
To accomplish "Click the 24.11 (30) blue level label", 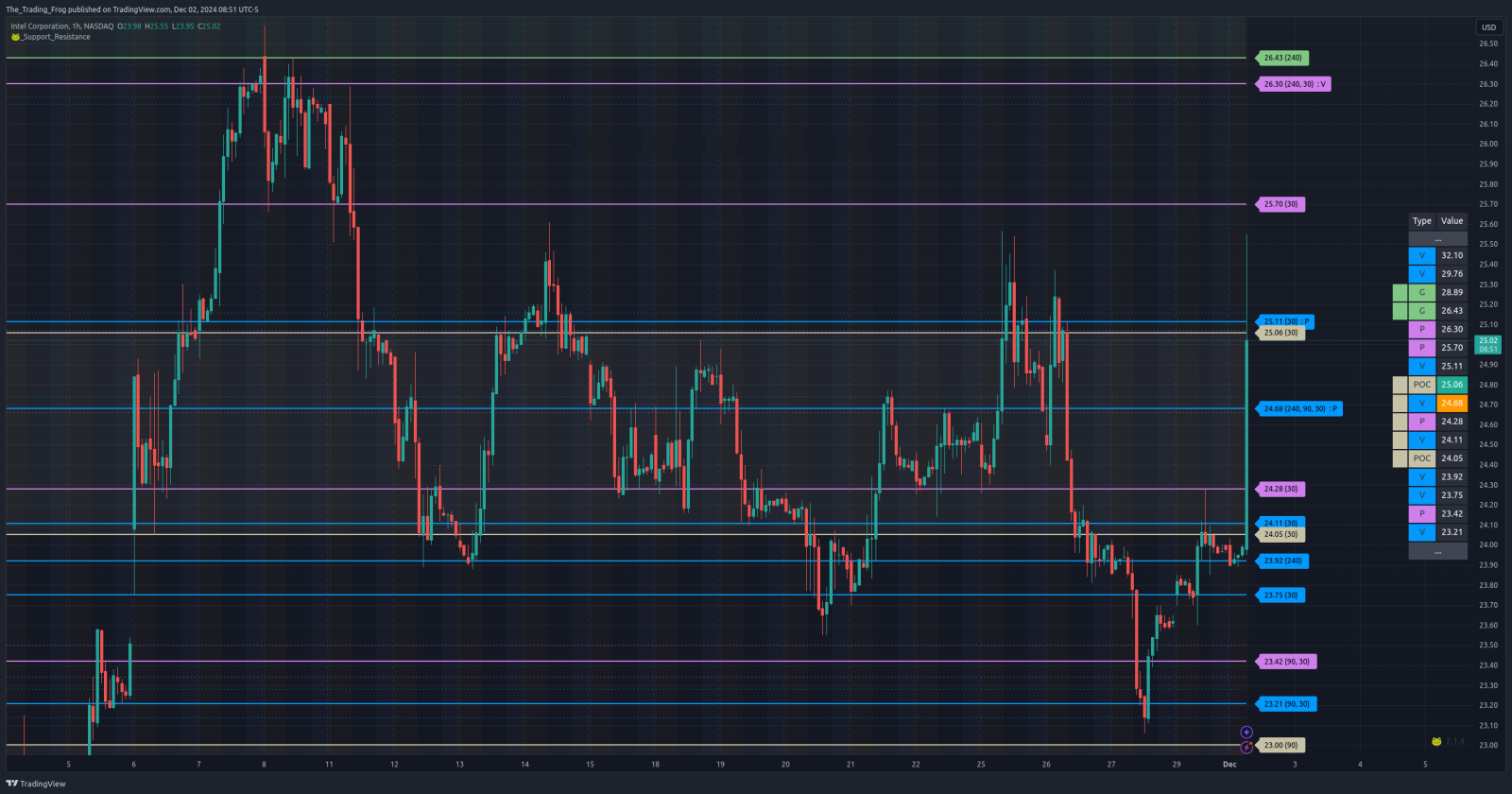I will [x=1280, y=523].
